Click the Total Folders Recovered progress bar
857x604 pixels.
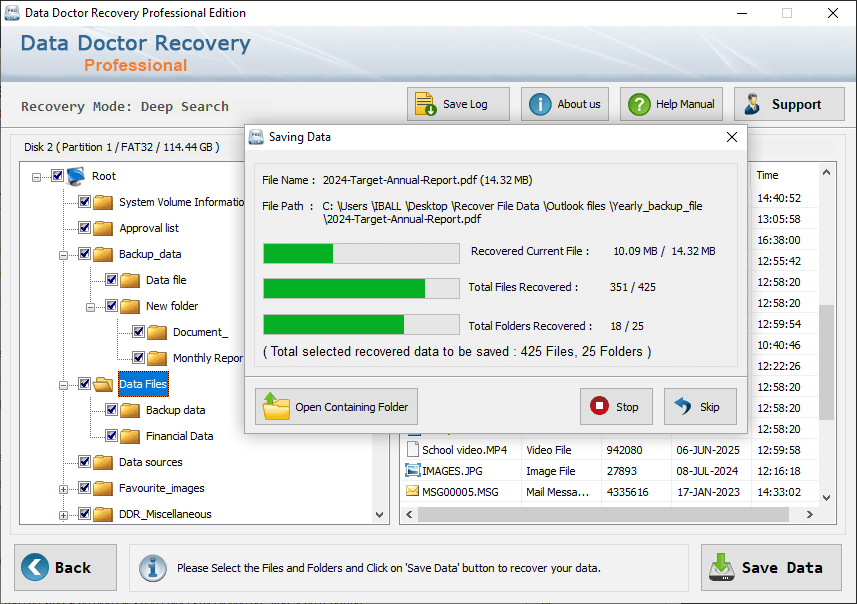pos(361,324)
